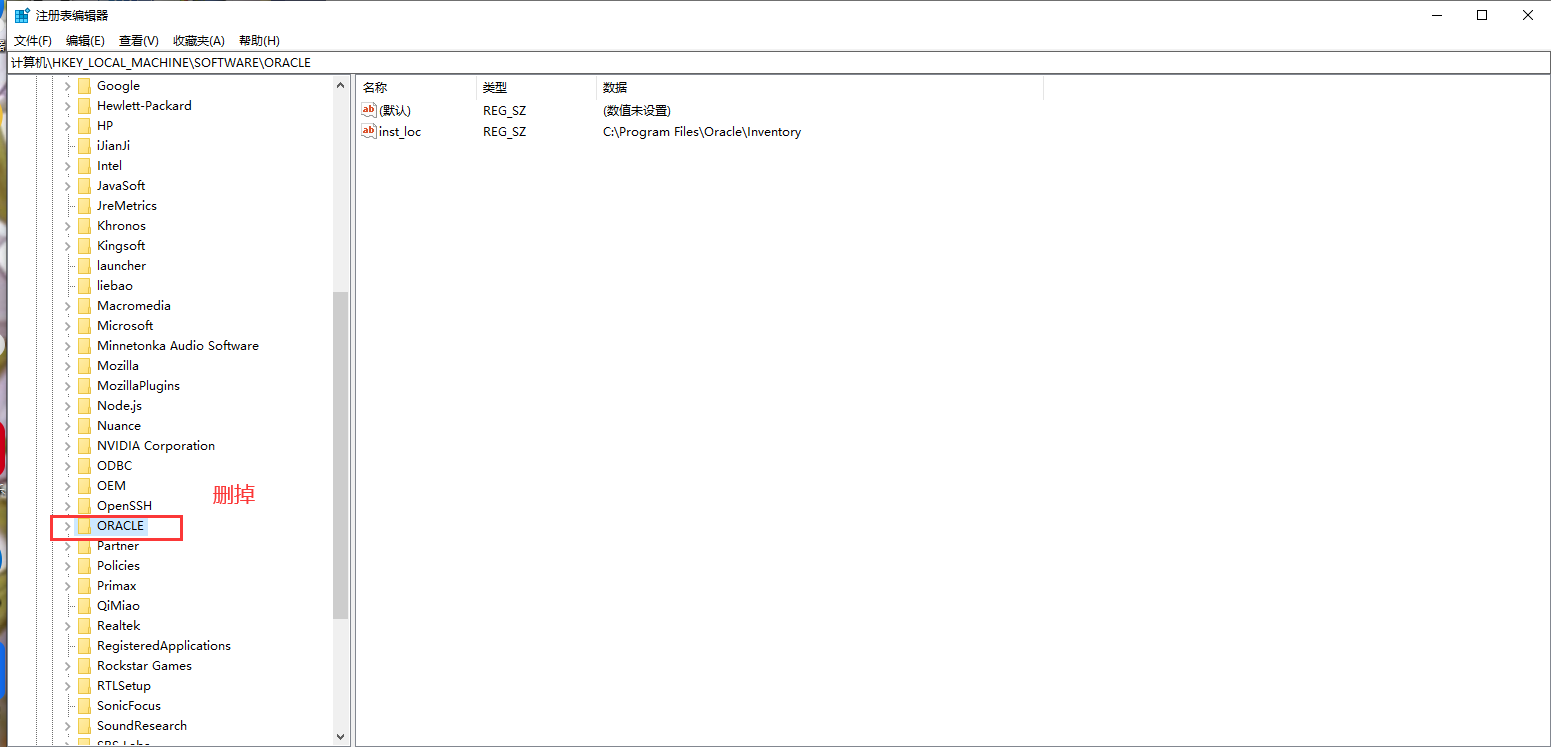Click the Nuance folder icon
This screenshot has width=1551, height=747.
coord(85,426)
